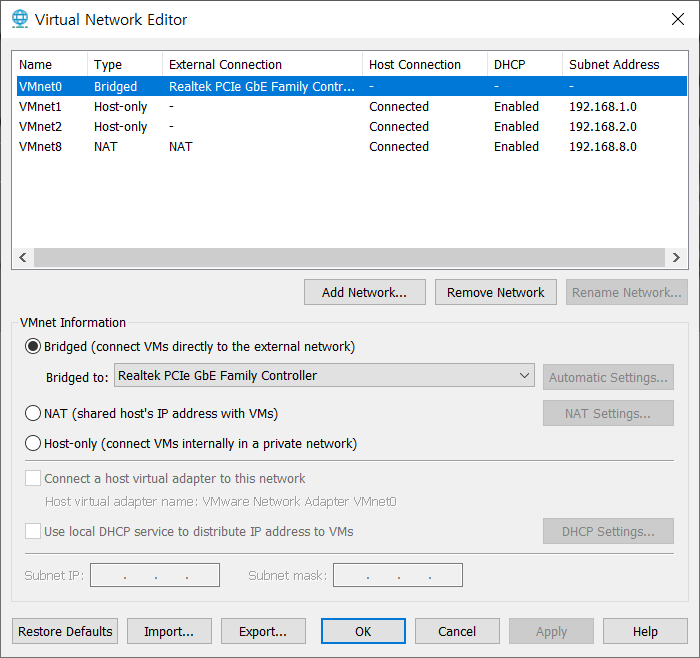This screenshot has width=700, height=658.
Task: Select the VMnet8 NAT network row
Action: point(352,146)
